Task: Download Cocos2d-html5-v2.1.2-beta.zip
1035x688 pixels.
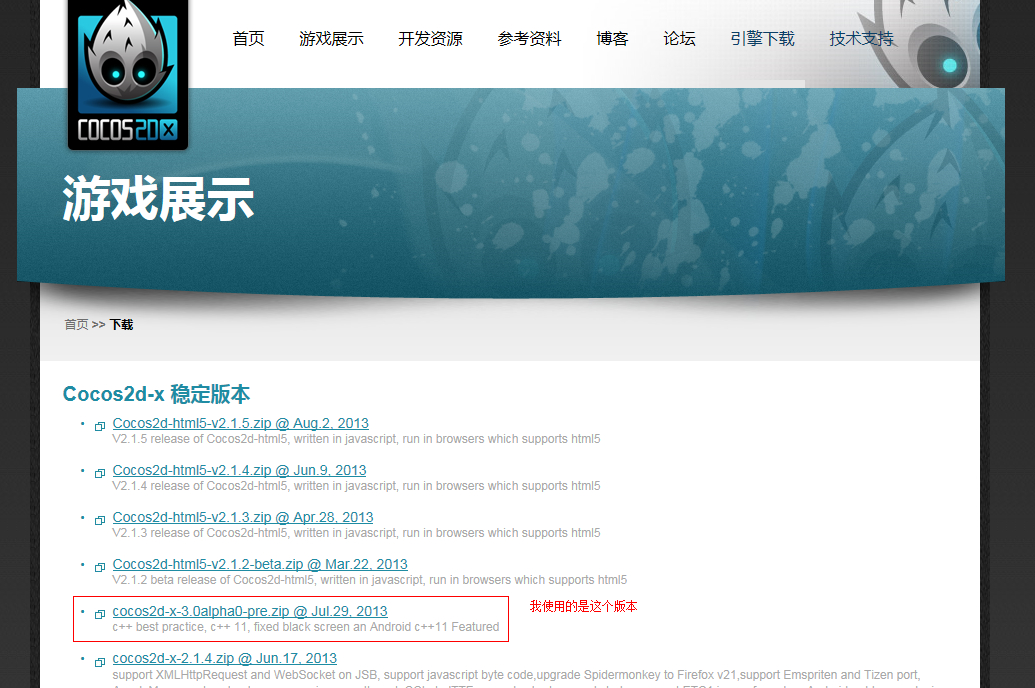Action: 260,564
